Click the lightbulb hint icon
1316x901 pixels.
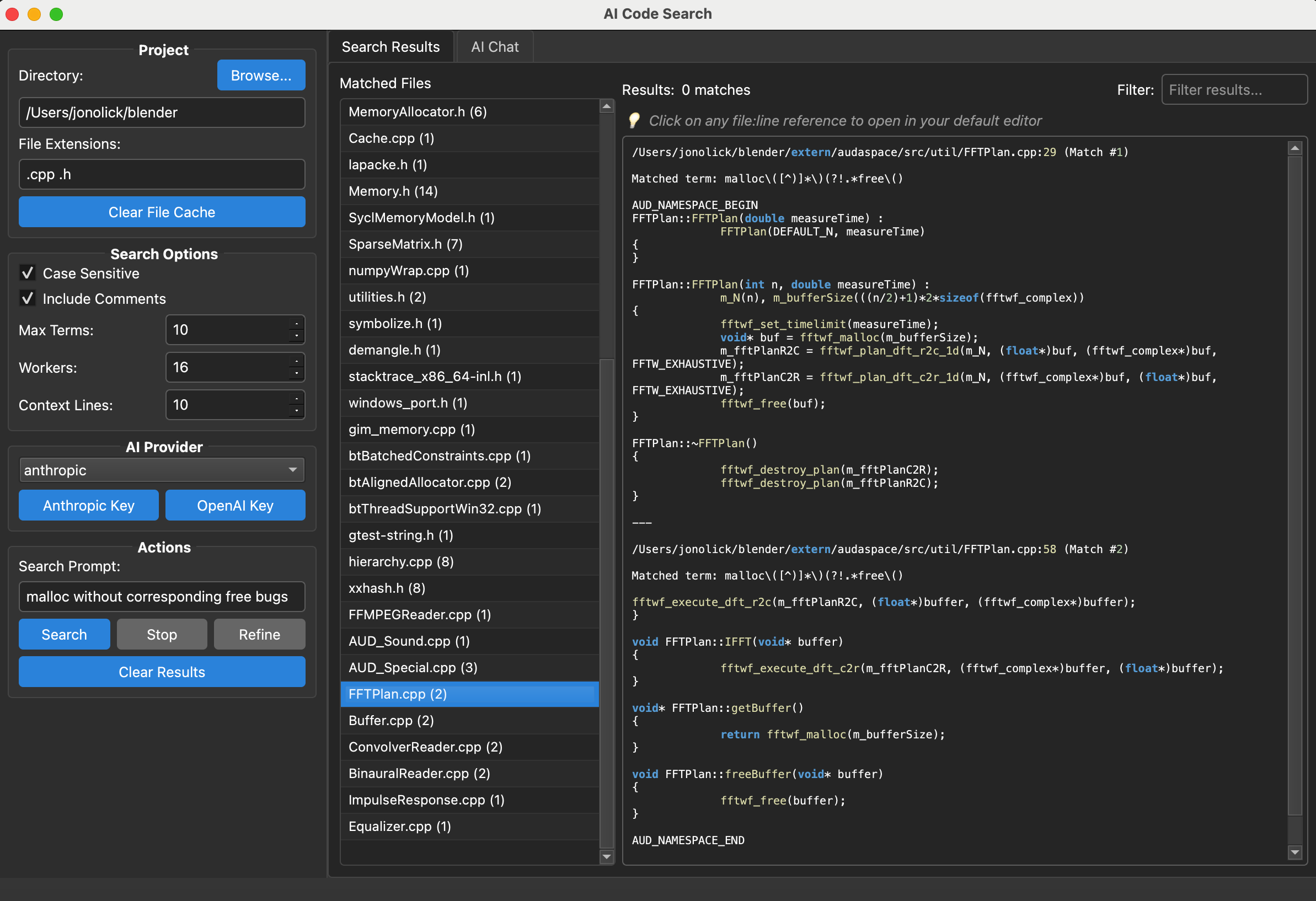pos(634,121)
